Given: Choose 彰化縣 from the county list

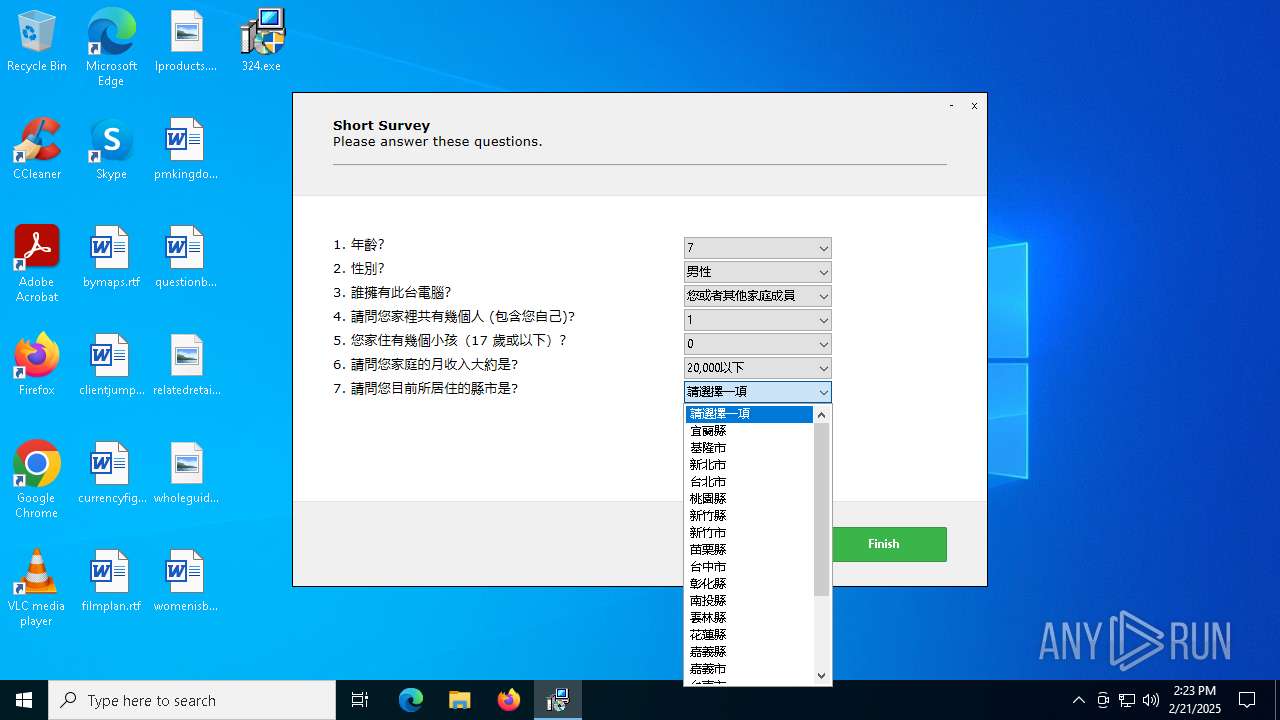Looking at the screenshot, I should (x=749, y=584).
